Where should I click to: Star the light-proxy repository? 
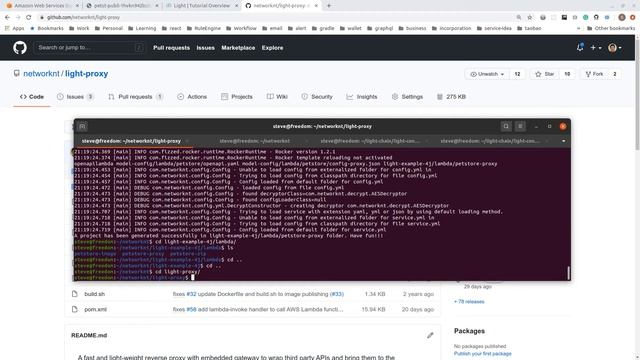544,74
